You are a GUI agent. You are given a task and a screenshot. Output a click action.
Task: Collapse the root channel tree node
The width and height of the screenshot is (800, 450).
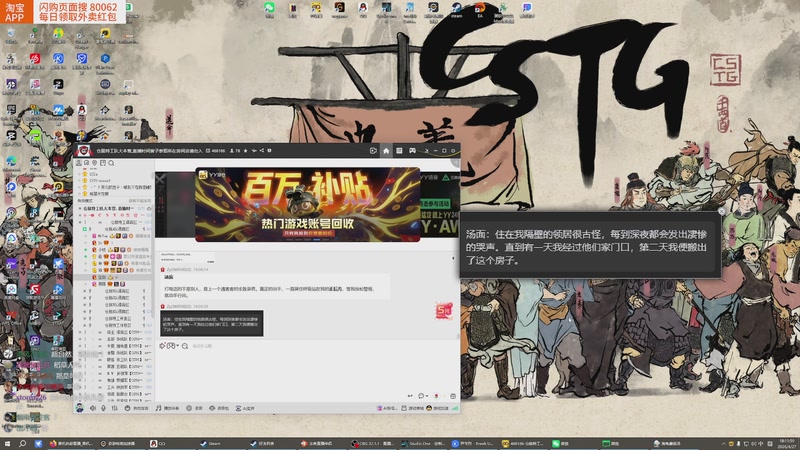click(80, 209)
